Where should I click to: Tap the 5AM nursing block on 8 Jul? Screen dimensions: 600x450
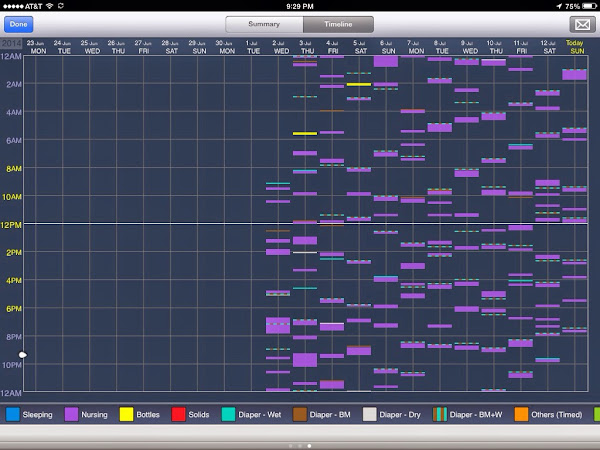(x=440, y=127)
